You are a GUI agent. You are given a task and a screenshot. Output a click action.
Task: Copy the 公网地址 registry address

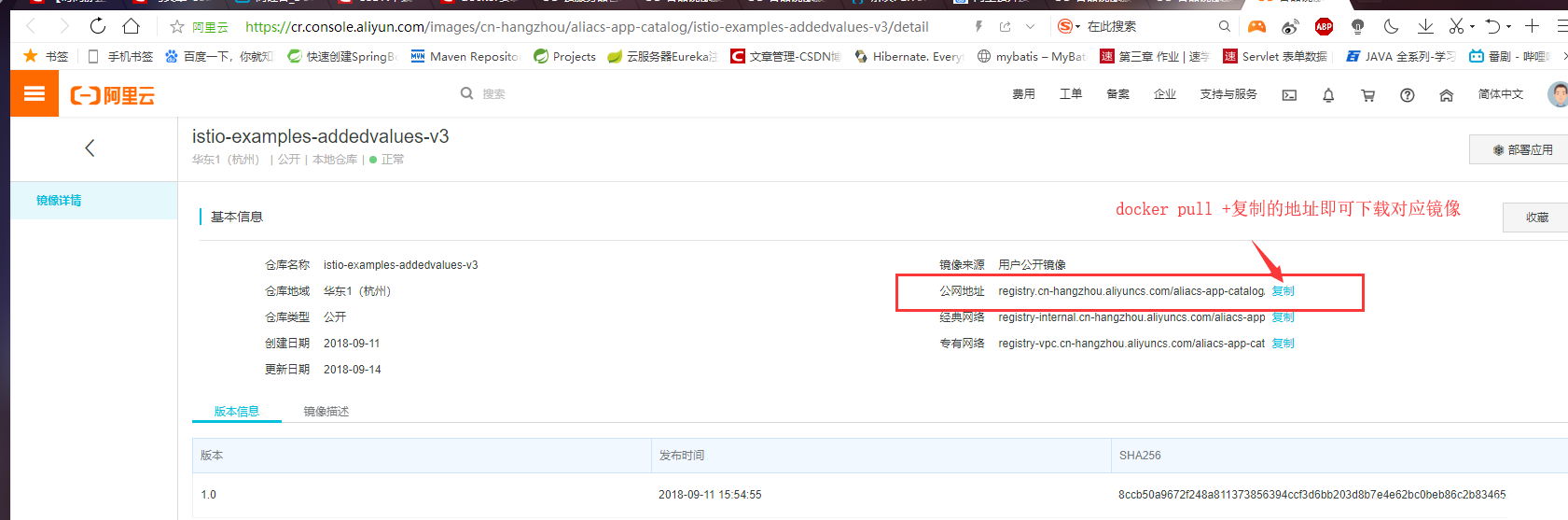pyautogui.click(x=1284, y=291)
